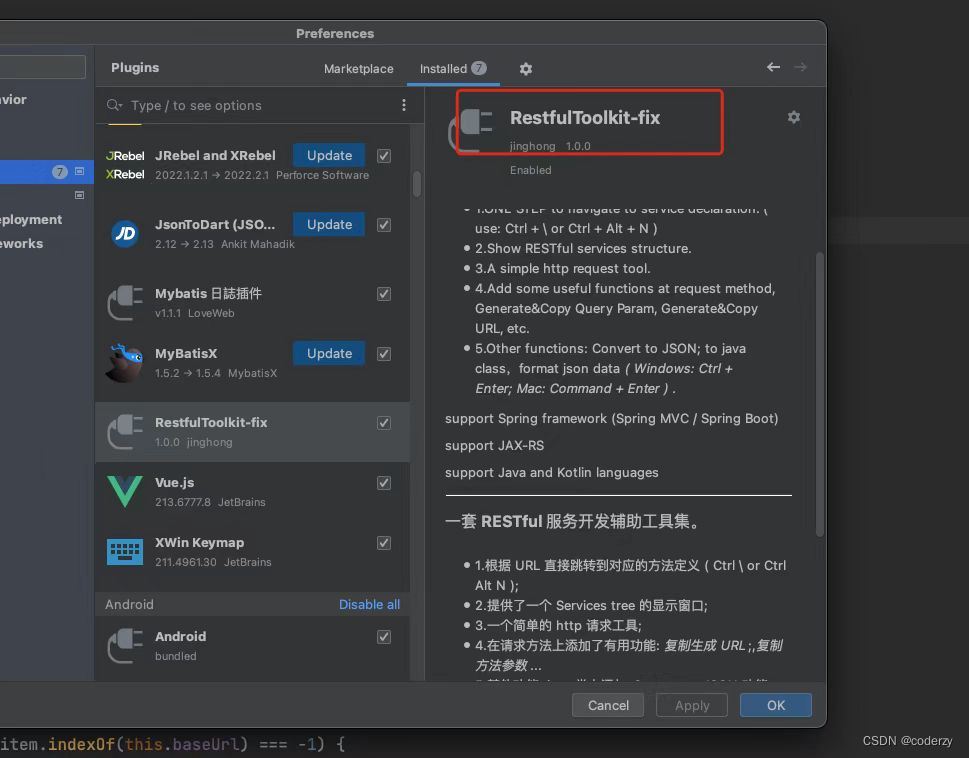969x758 pixels.
Task: Select the Installed tab
Action: click(453, 69)
